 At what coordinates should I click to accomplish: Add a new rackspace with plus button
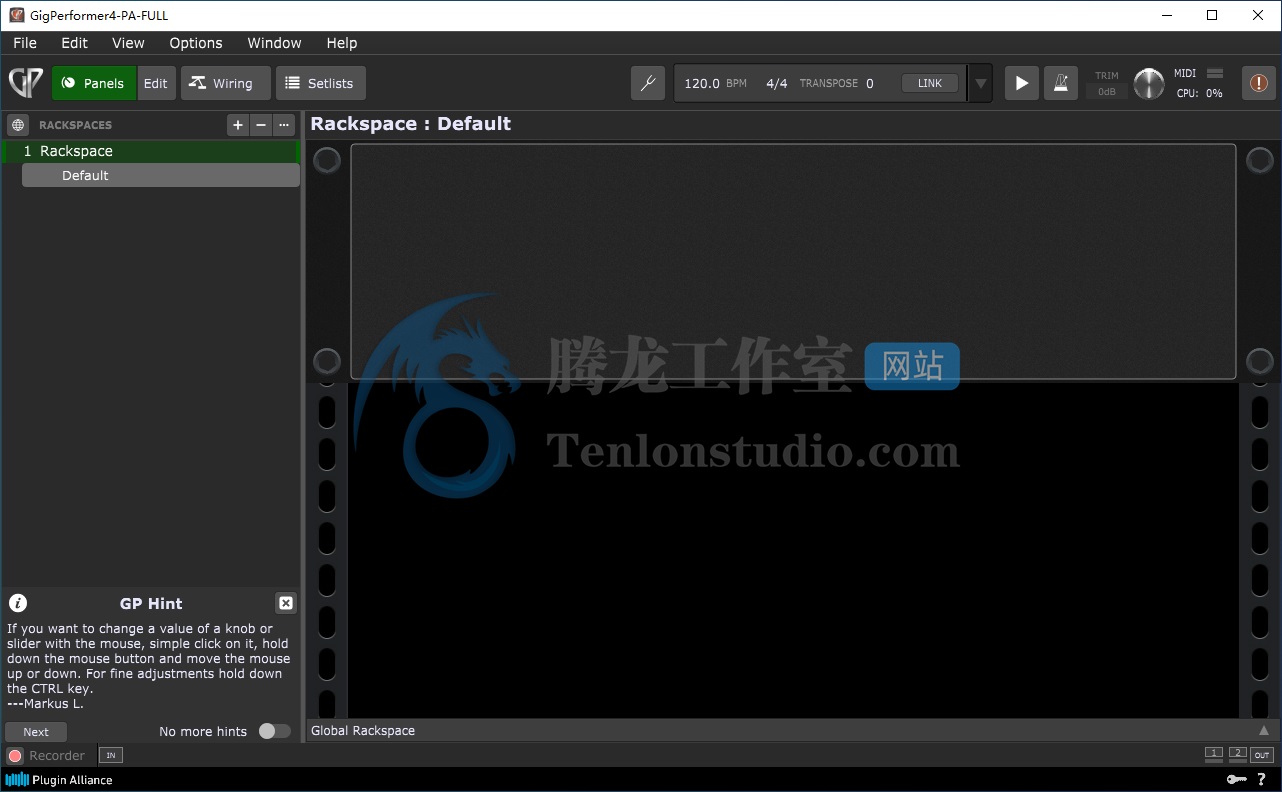[x=237, y=125]
